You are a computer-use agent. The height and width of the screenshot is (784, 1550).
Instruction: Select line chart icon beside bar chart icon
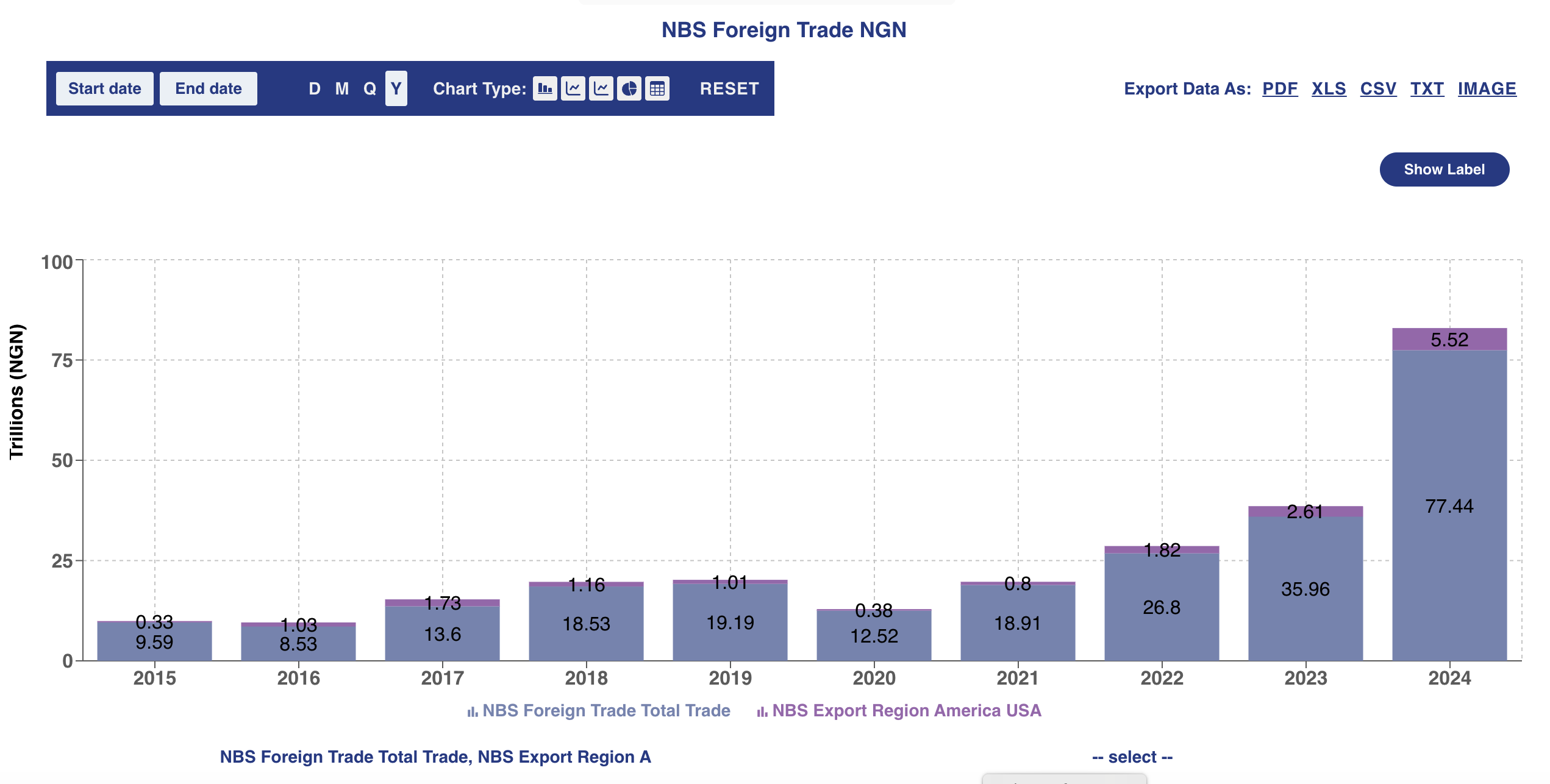pos(573,89)
